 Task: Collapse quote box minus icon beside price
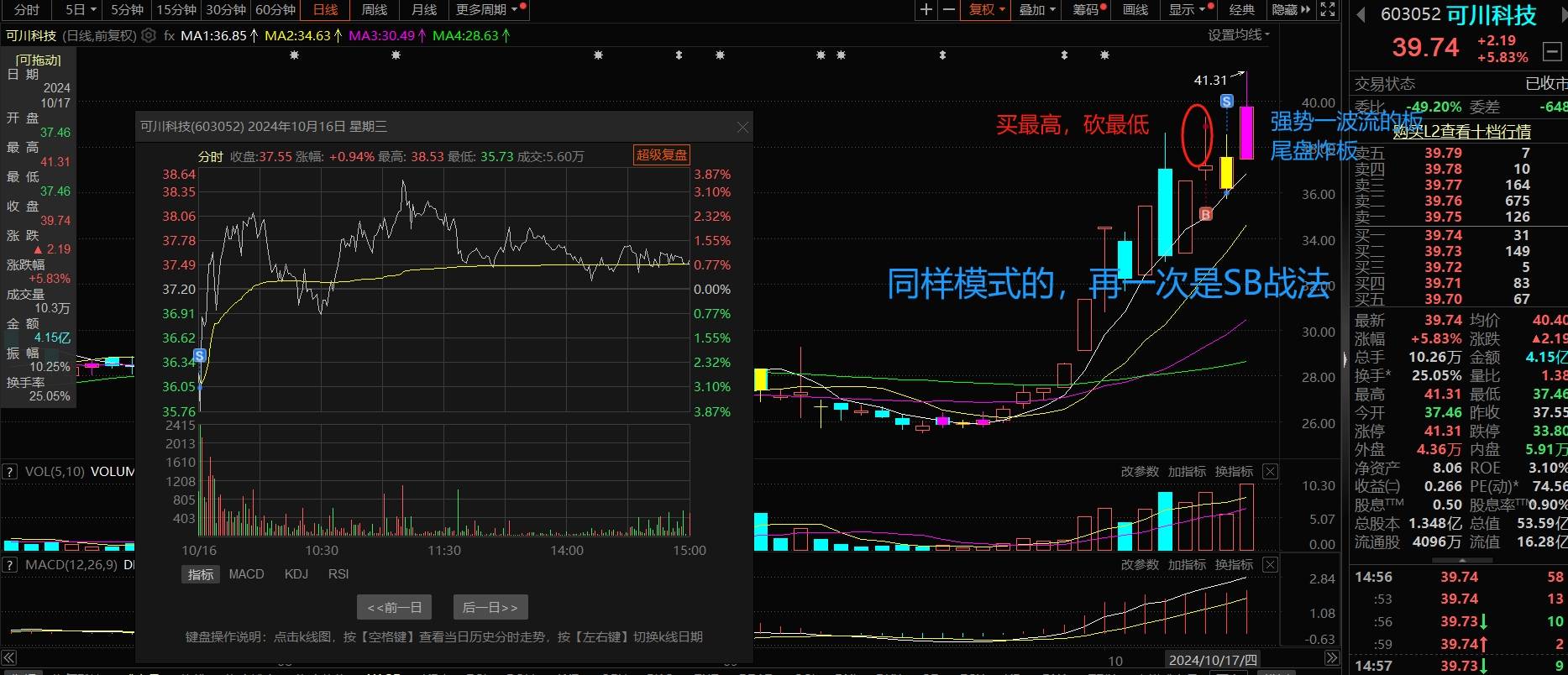coord(1552,53)
